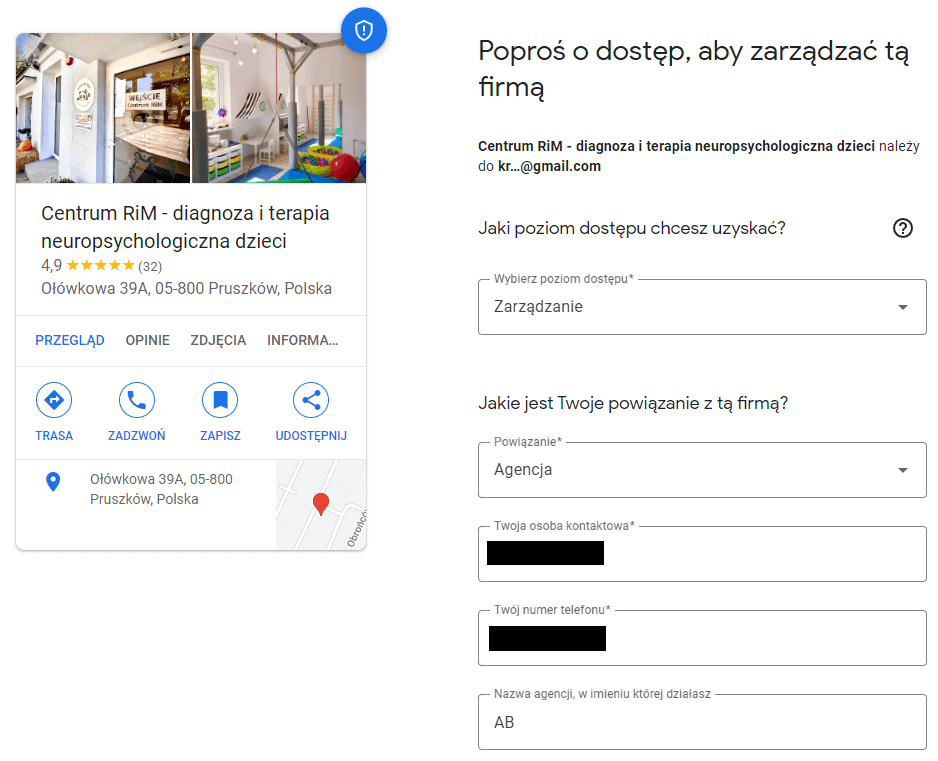Click the blue shield badge icon
This screenshot has height=761, width=938.
364,30
